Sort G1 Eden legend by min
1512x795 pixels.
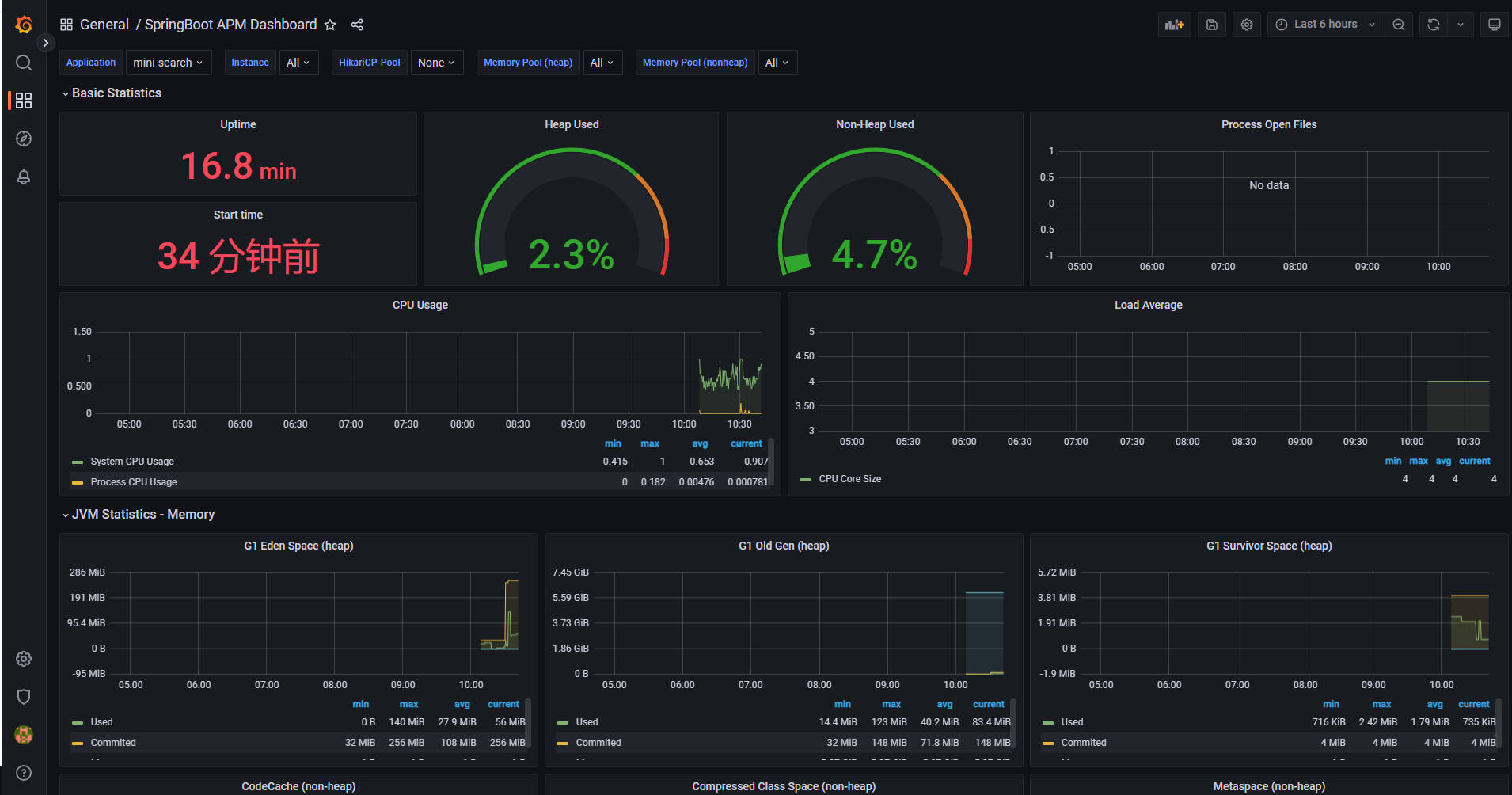[x=361, y=704]
